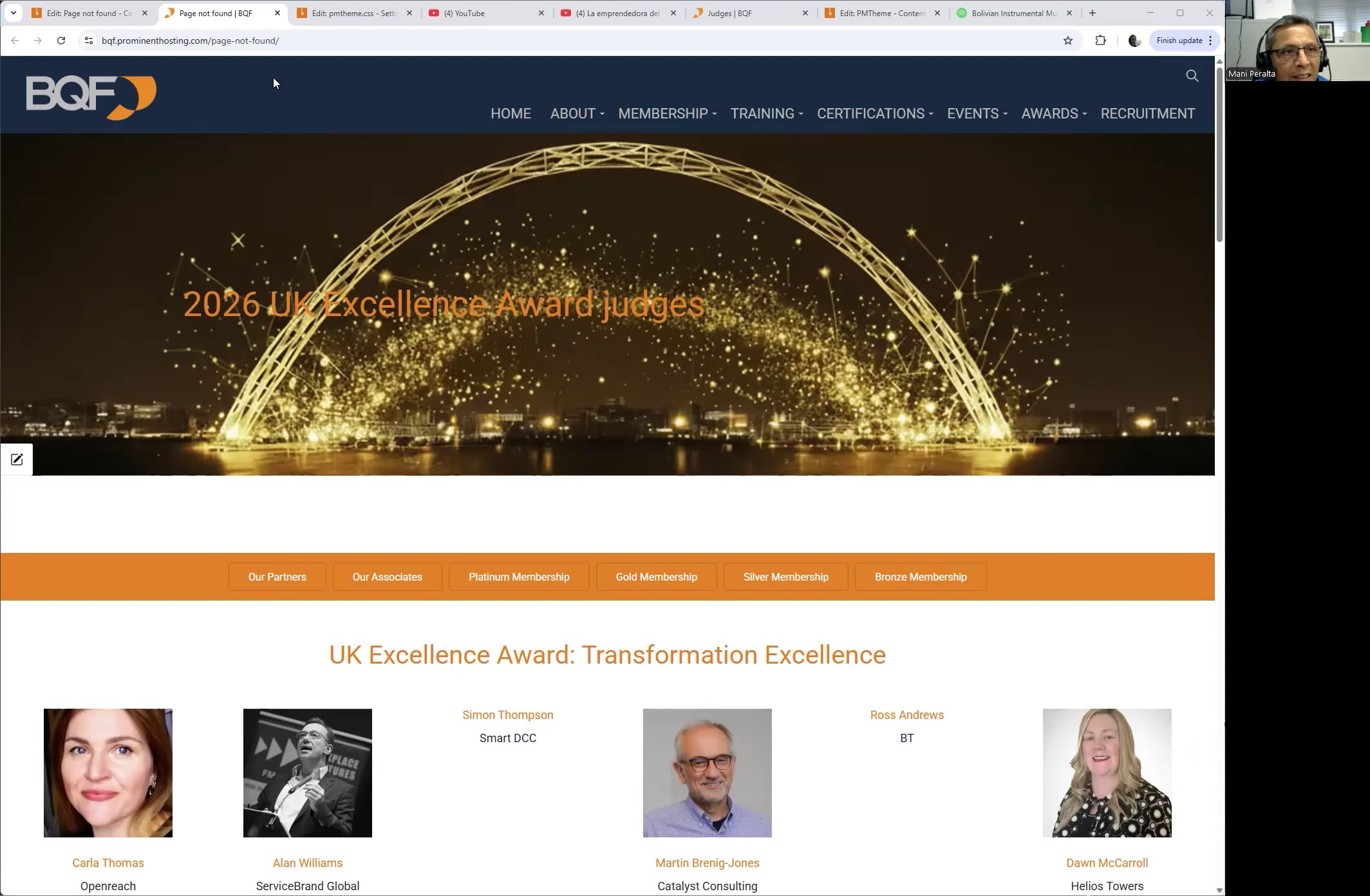Click the website search magnifier icon
Viewport: 1370px width, 896px height.
tap(1192, 76)
